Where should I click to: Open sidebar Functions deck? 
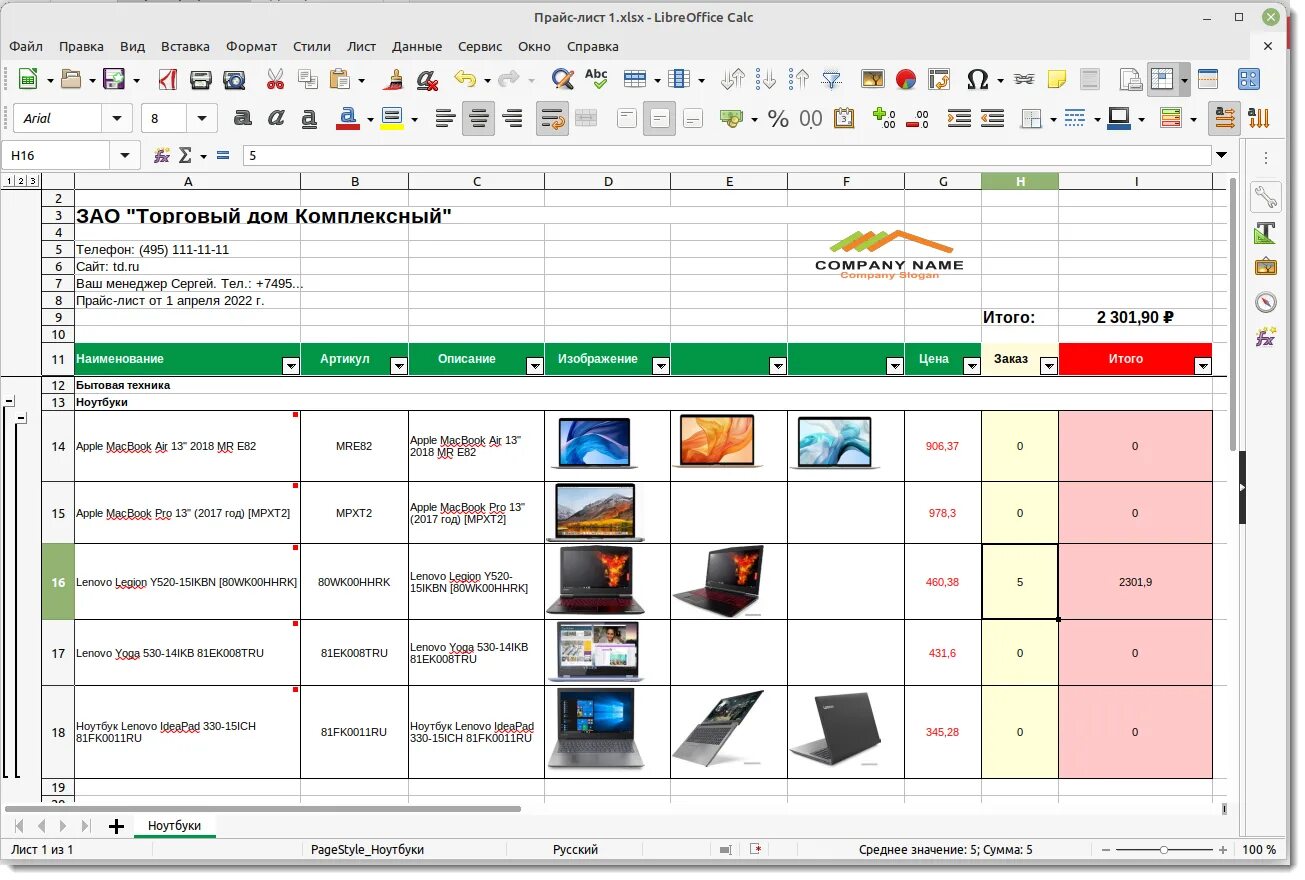coord(1265,337)
